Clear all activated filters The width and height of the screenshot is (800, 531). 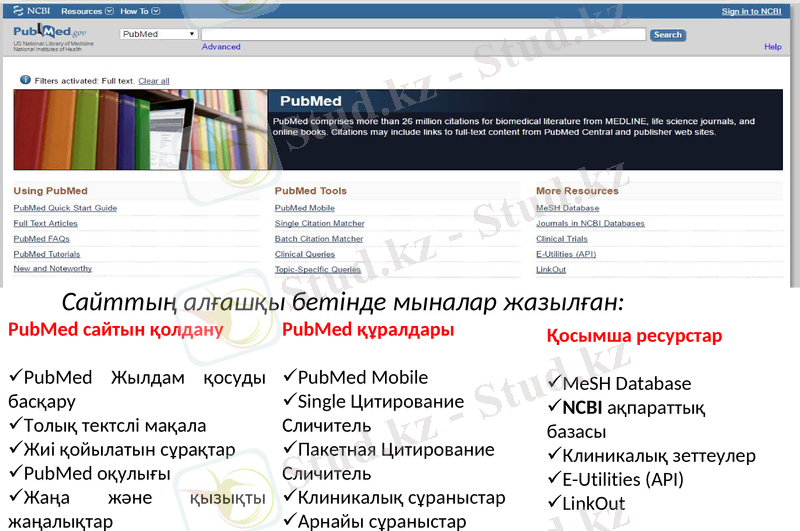pyautogui.click(x=154, y=80)
